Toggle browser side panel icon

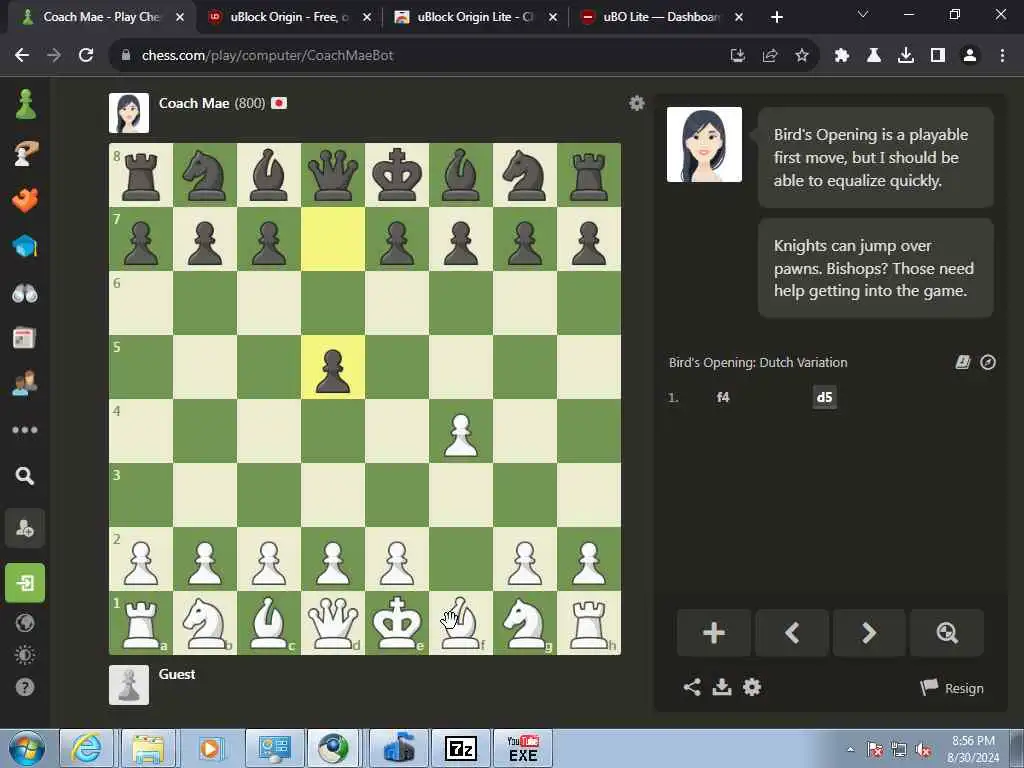click(938, 56)
